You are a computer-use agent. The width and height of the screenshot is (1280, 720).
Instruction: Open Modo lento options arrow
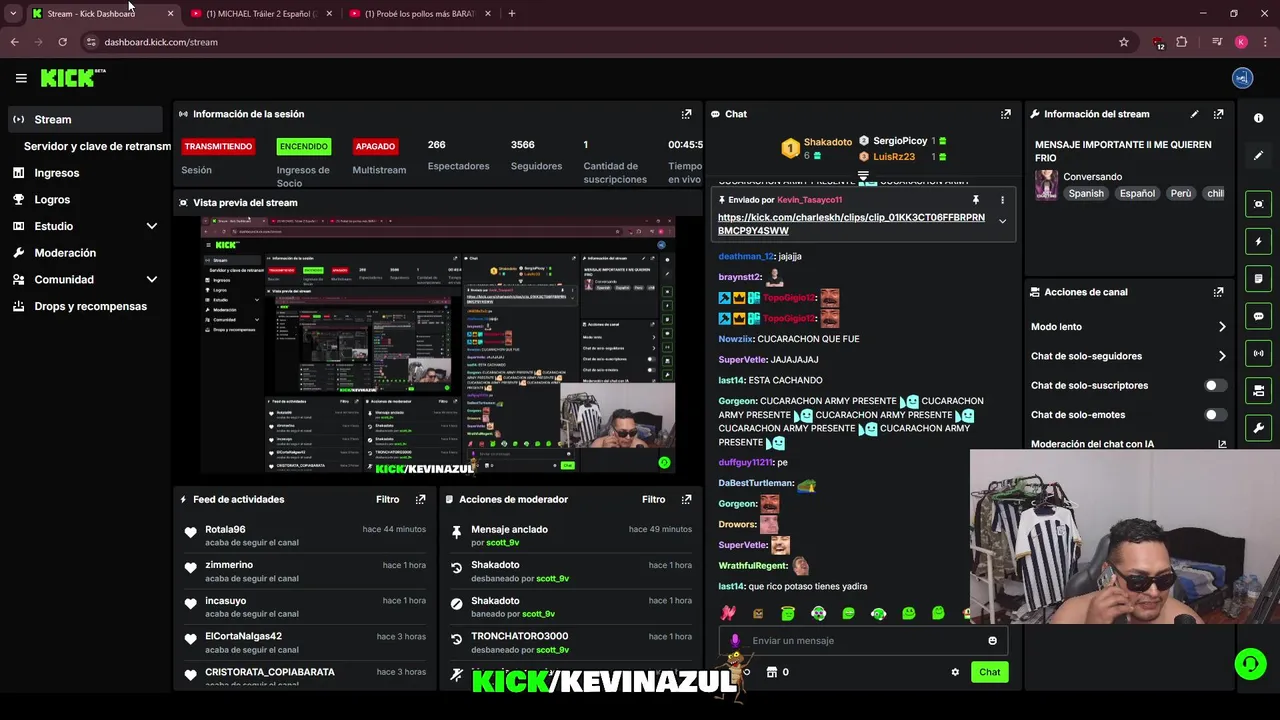(x=1221, y=327)
